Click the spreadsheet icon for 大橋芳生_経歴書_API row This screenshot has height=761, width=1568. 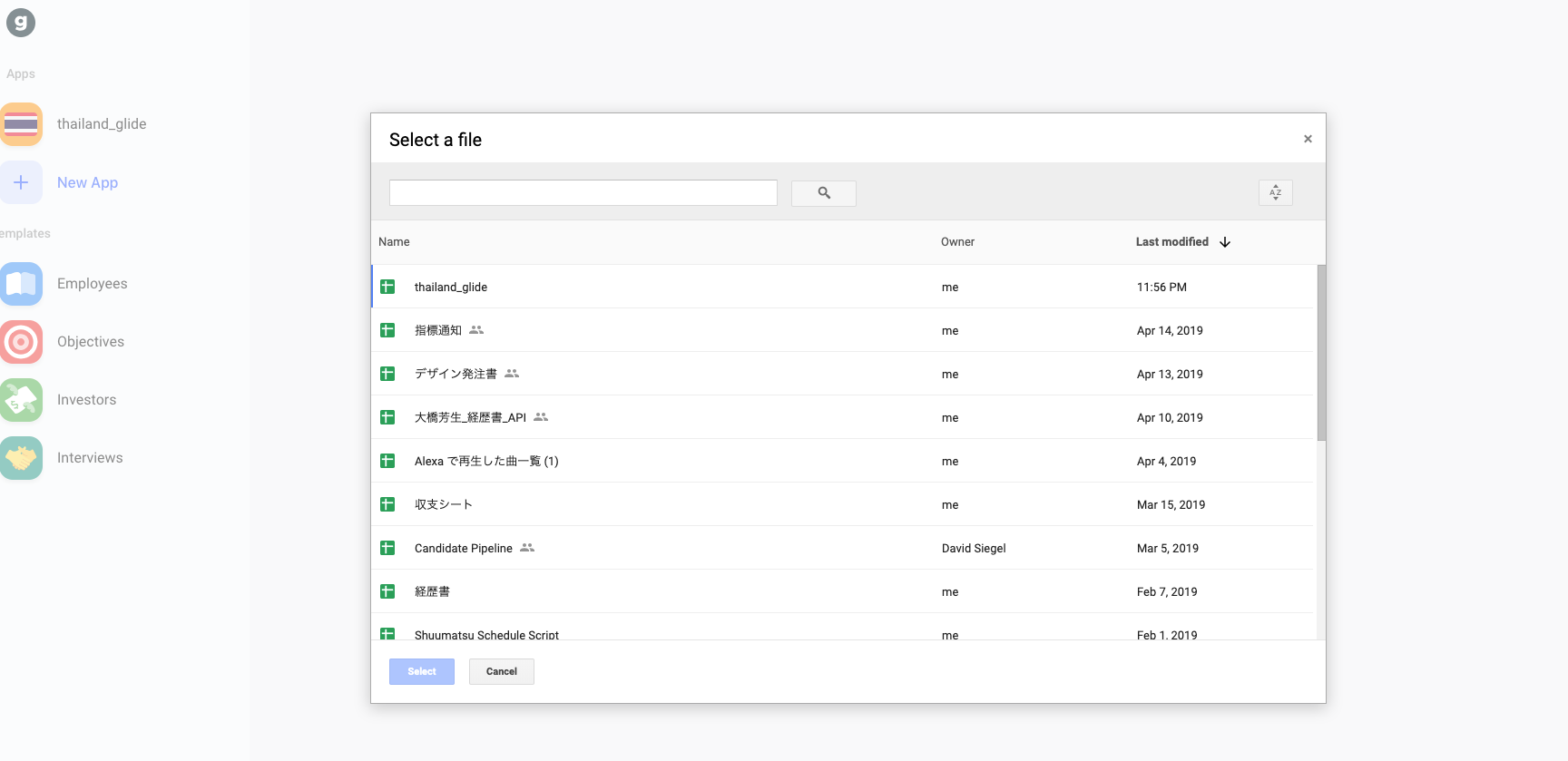point(387,417)
